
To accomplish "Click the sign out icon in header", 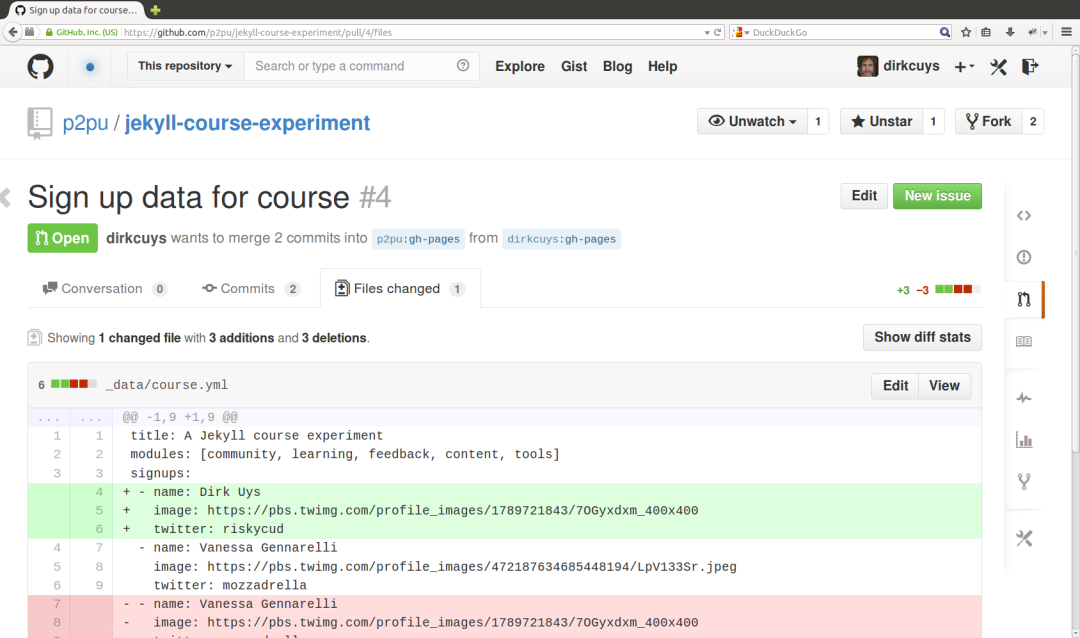I will pyautogui.click(x=1030, y=67).
